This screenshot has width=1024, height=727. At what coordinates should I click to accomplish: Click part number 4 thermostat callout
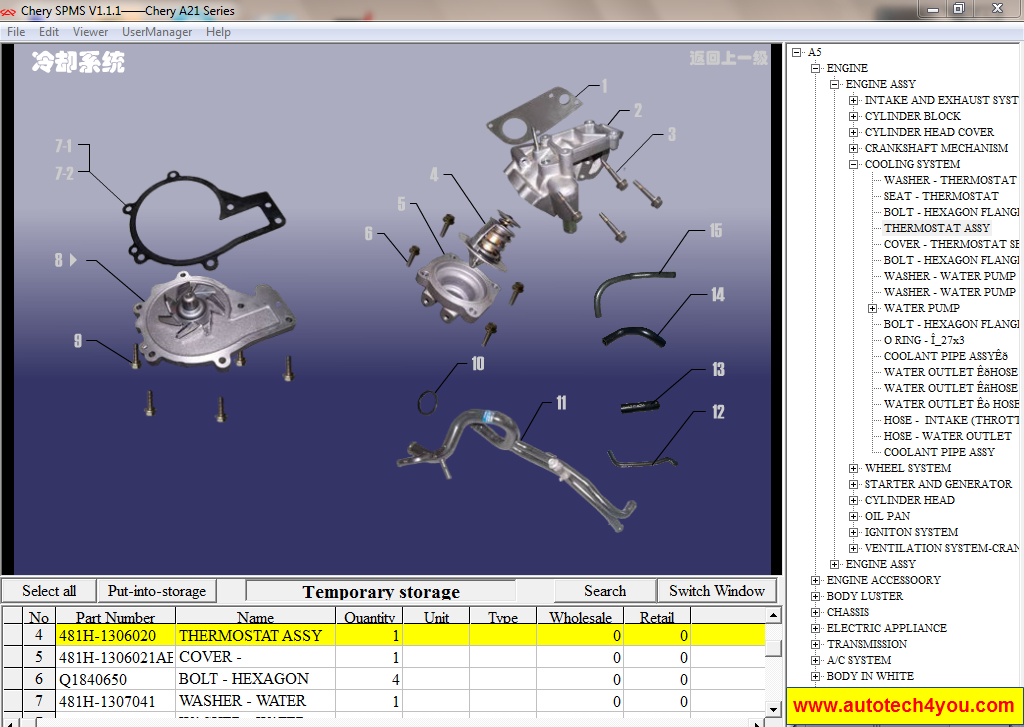click(x=434, y=174)
